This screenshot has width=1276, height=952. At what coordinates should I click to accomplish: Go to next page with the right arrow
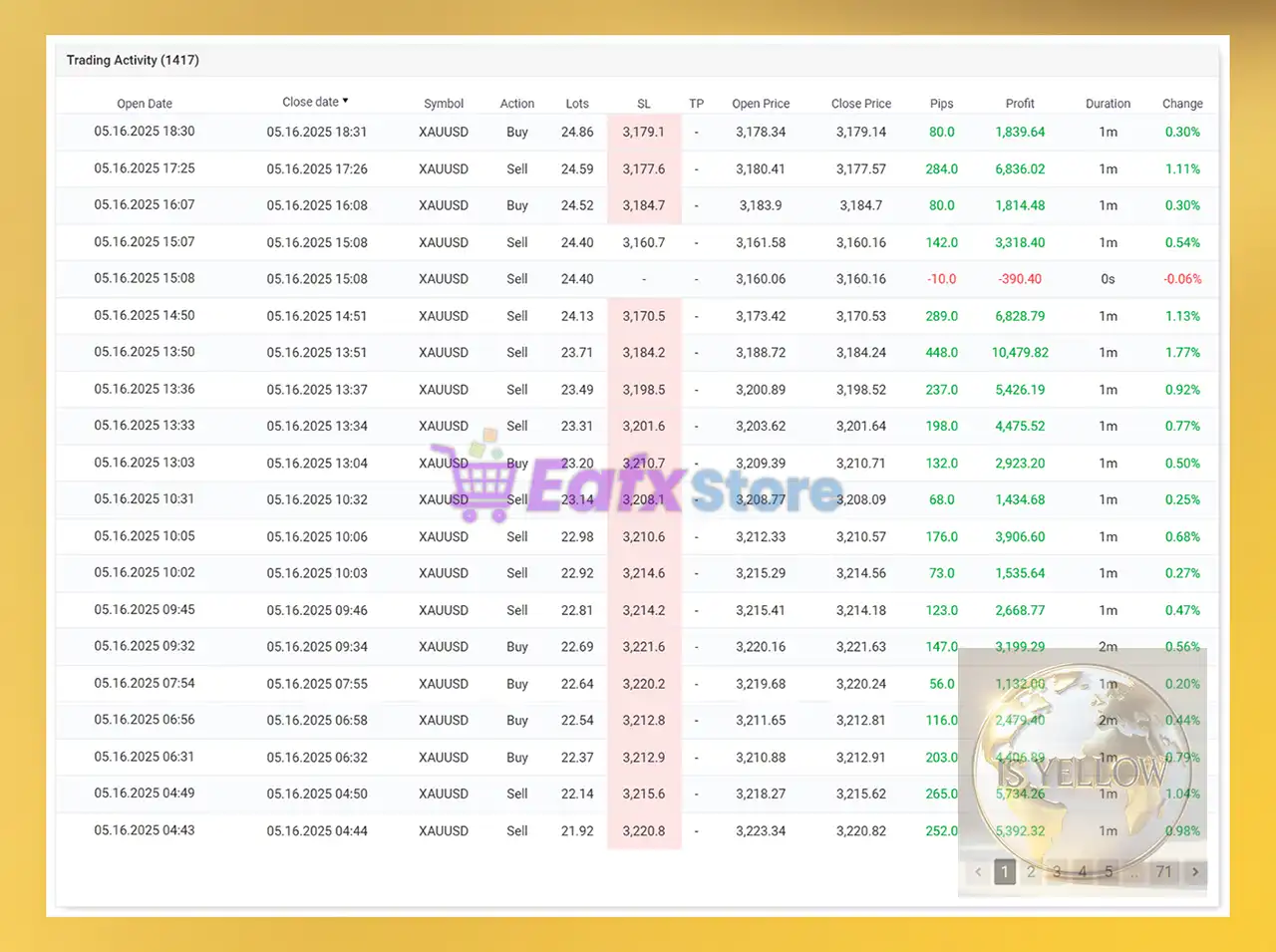[1195, 872]
